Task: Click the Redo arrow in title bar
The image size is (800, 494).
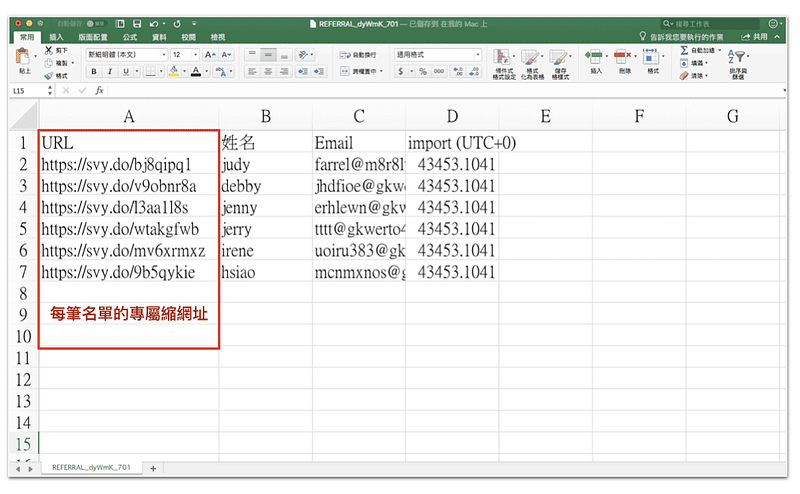Action: point(177,23)
